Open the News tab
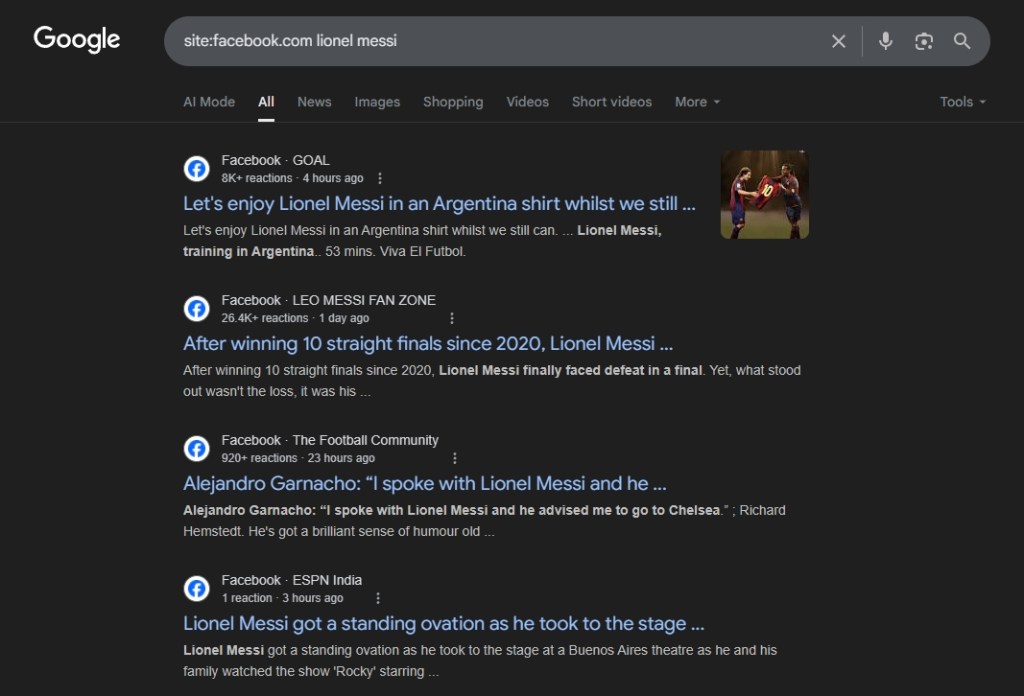This screenshot has height=696, width=1024. point(314,102)
